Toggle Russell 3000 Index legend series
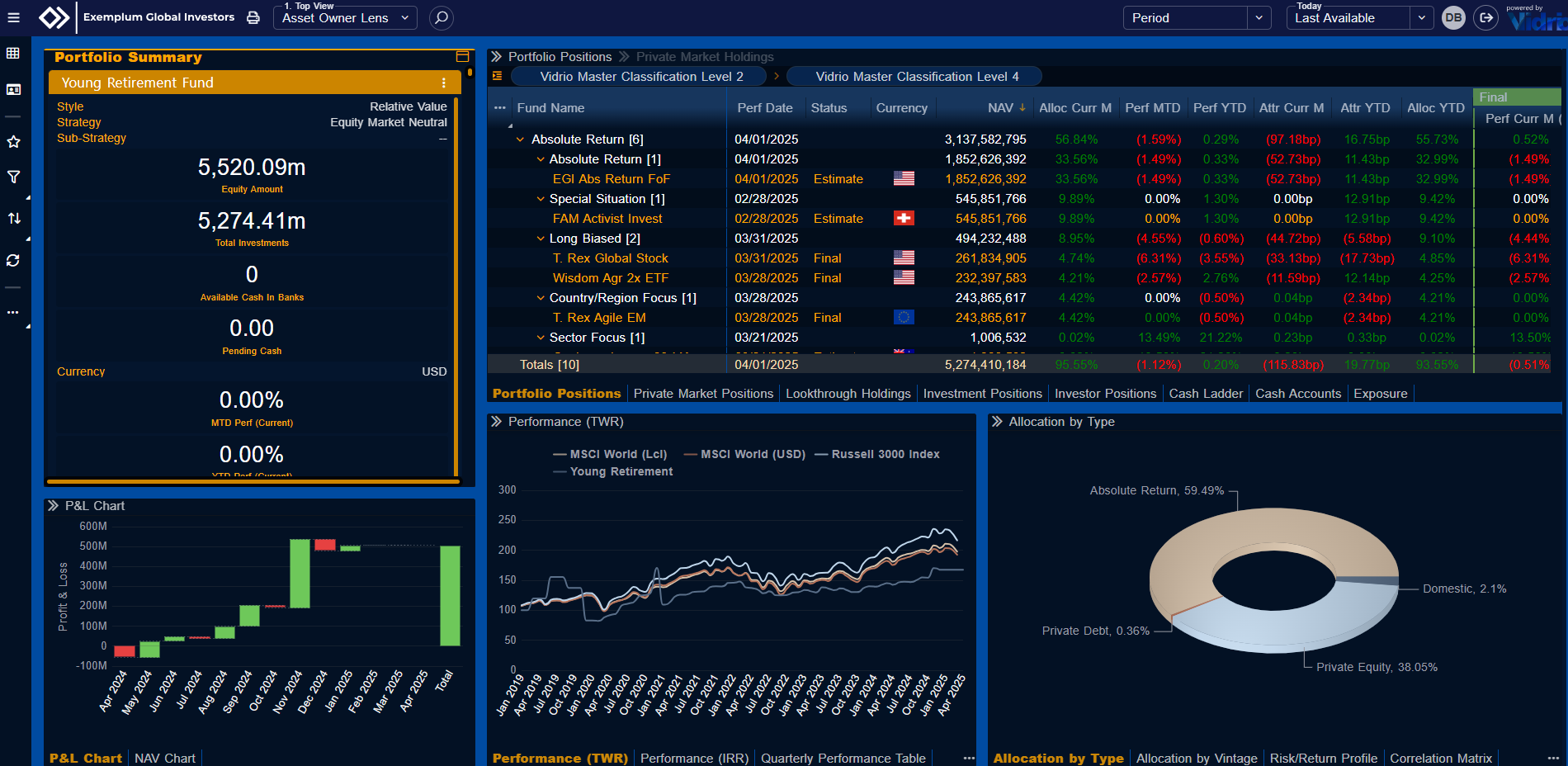This screenshot has width=1568, height=766. (x=877, y=454)
